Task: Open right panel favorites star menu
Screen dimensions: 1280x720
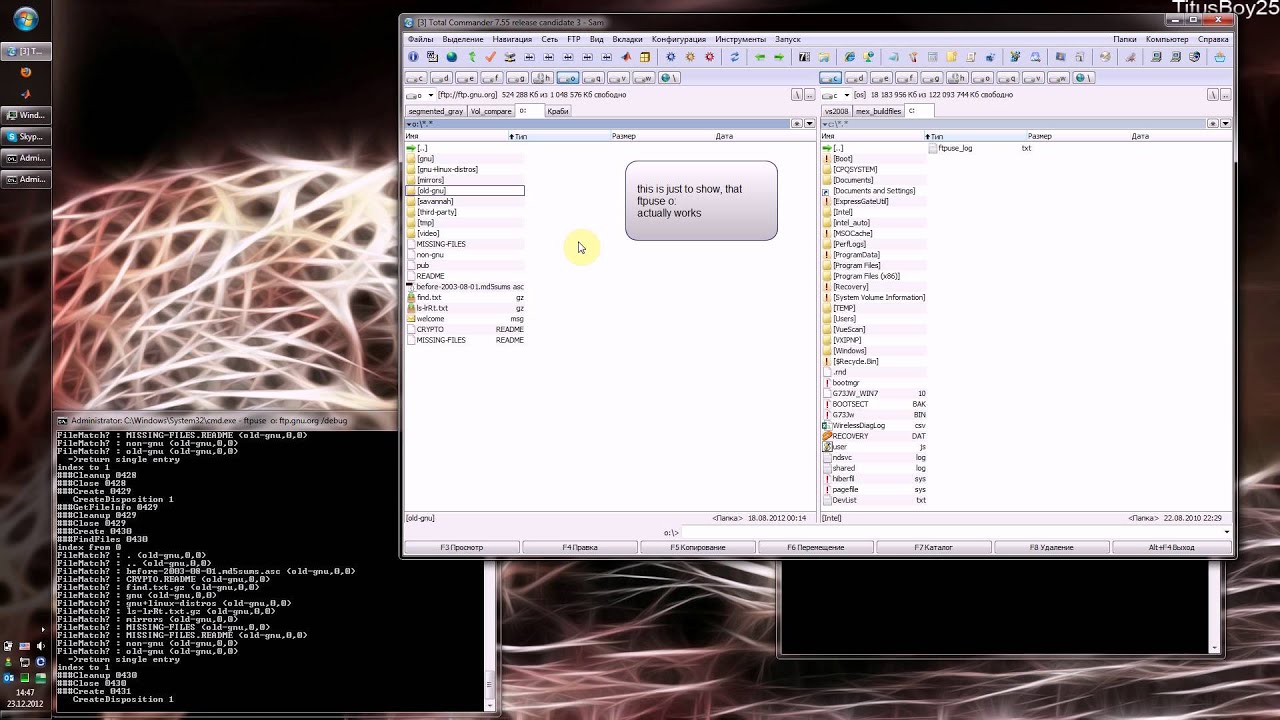Action: pos(1213,124)
